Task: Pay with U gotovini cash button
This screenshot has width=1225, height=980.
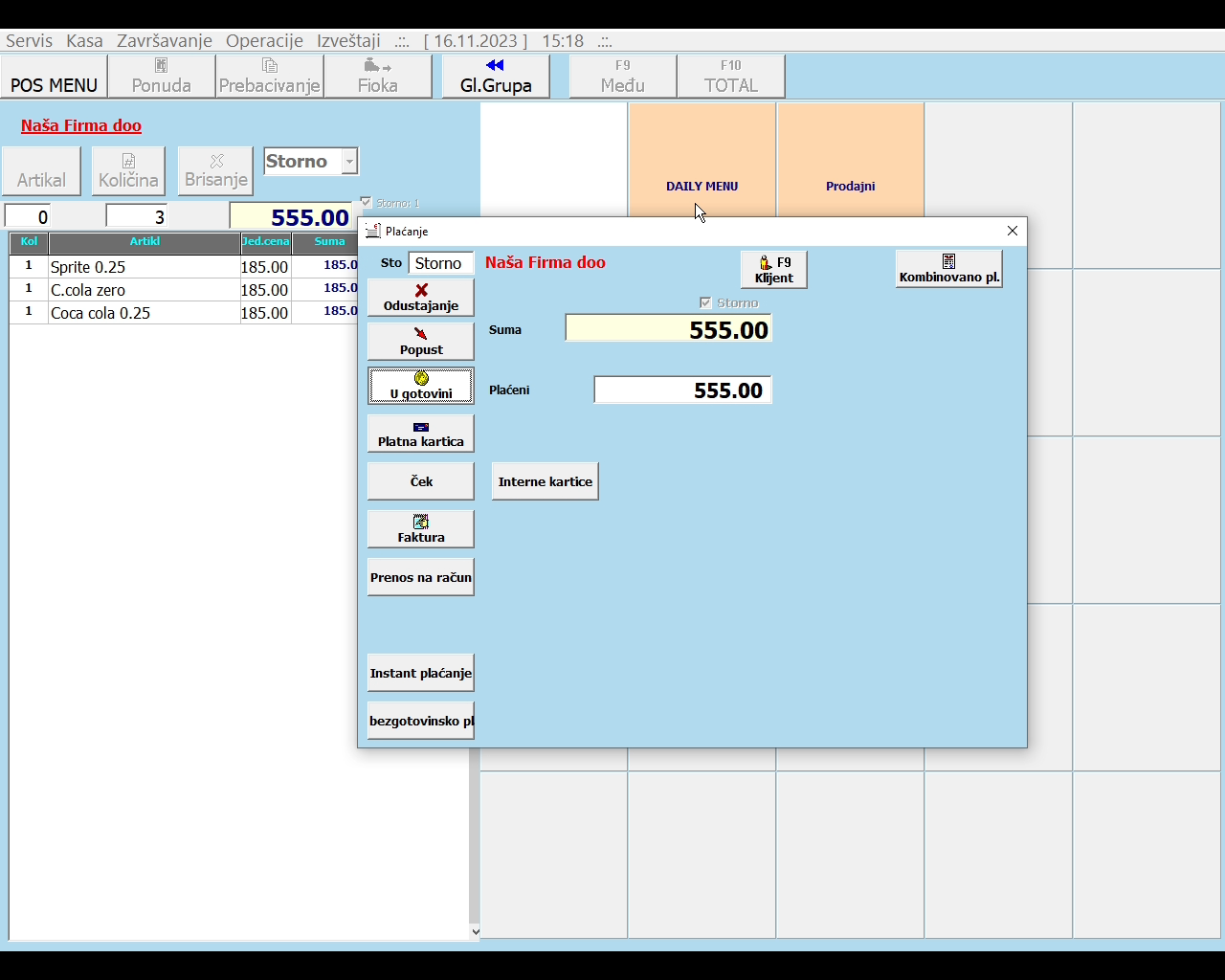Action: [421, 386]
